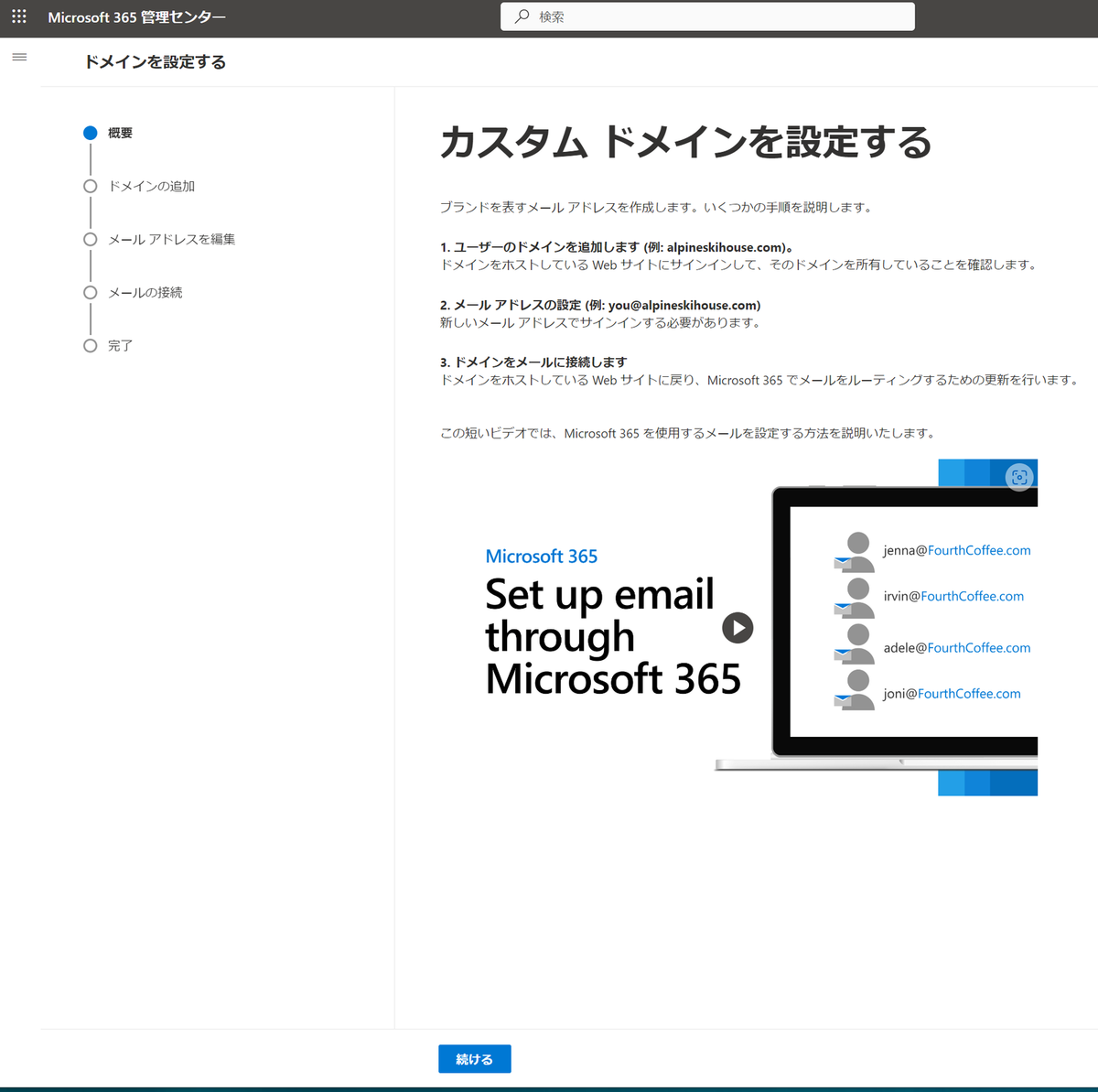Click adele@FourthCoffee.com in the video

click(957, 647)
